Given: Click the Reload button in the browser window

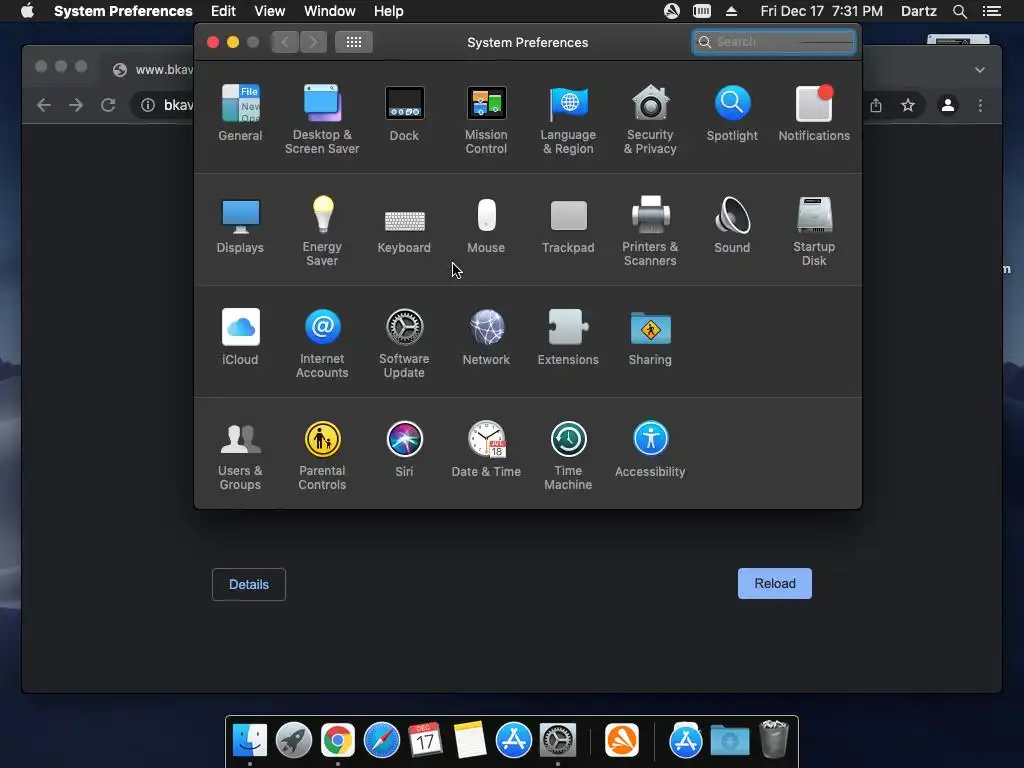Looking at the screenshot, I should pos(775,583).
